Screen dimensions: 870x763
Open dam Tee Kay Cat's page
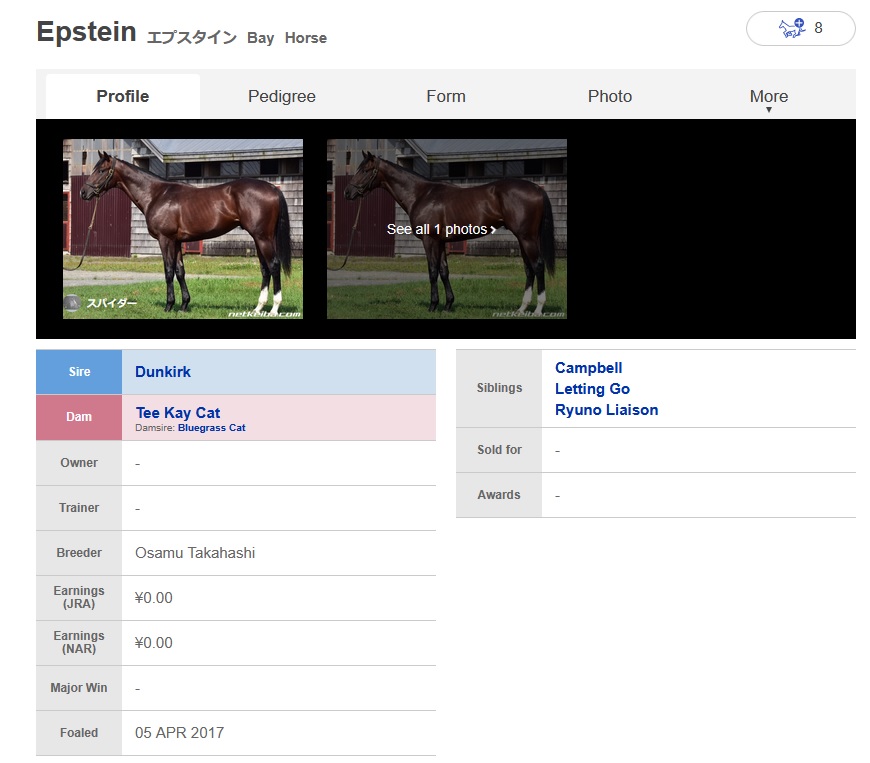point(178,412)
